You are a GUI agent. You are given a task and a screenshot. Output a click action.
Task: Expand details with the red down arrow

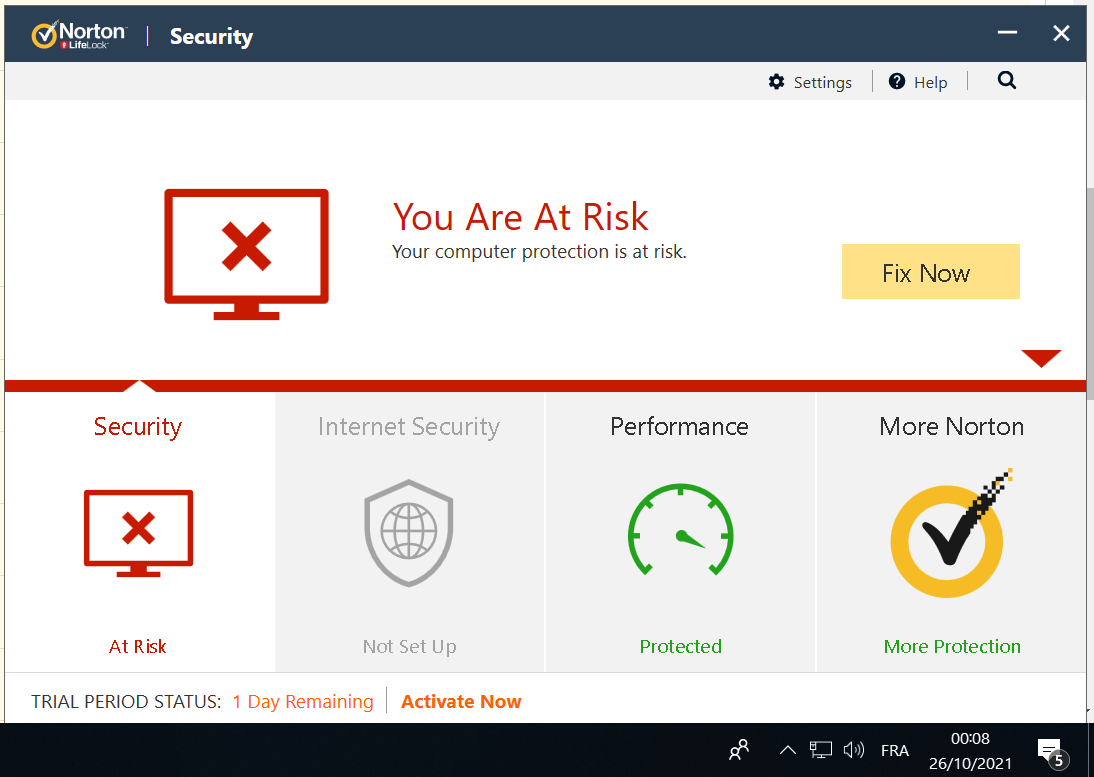[1041, 358]
